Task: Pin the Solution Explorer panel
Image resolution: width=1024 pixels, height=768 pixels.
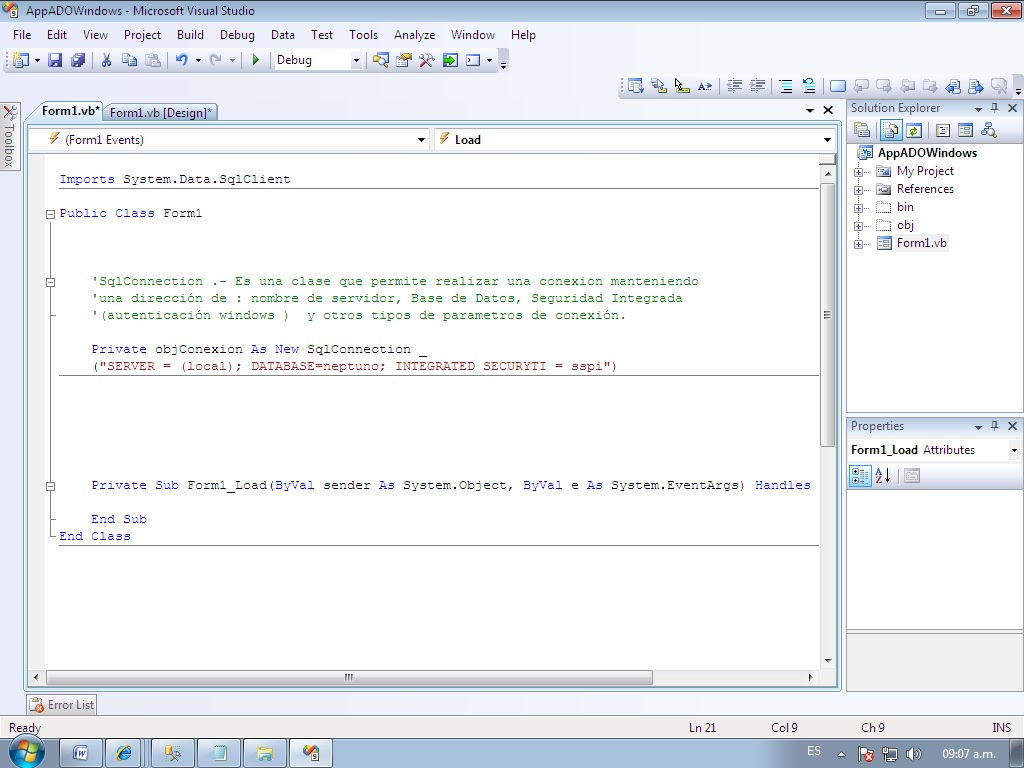Action: click(x=995, y=108)
